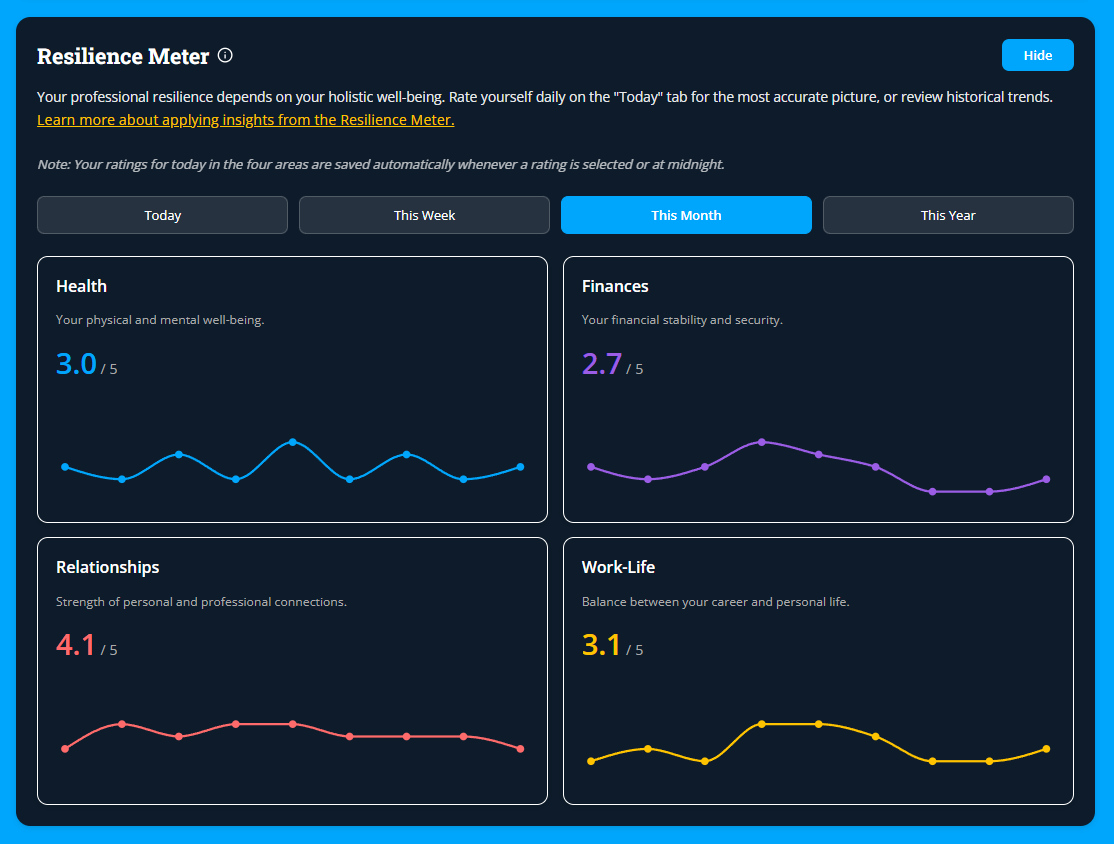Hide the Resilience Meter panel

1037,55
